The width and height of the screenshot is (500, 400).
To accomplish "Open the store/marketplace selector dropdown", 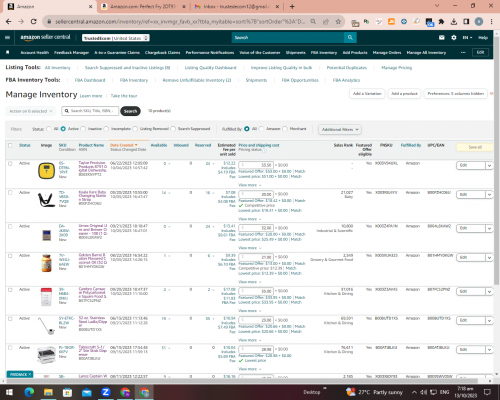I will pos(116,38).
